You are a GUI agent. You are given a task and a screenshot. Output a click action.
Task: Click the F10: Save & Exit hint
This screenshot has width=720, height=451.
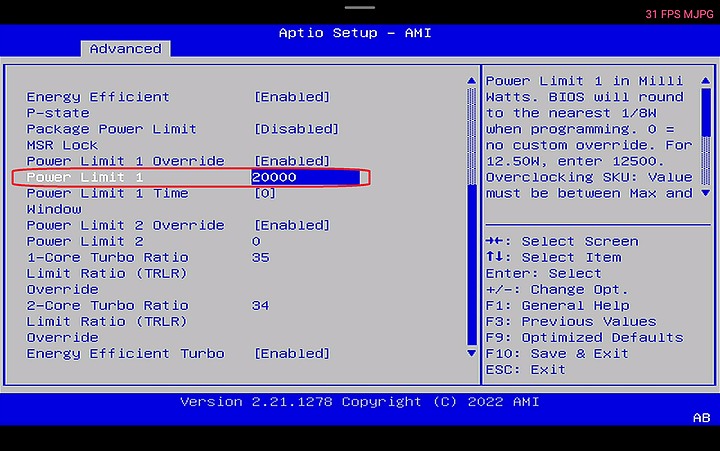557,354
